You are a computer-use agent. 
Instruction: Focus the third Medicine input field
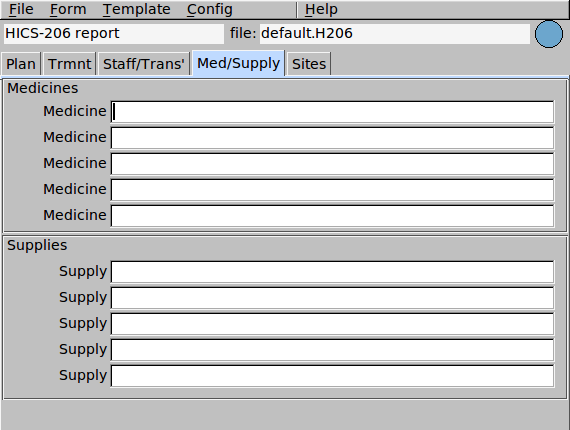click(332, 164)
